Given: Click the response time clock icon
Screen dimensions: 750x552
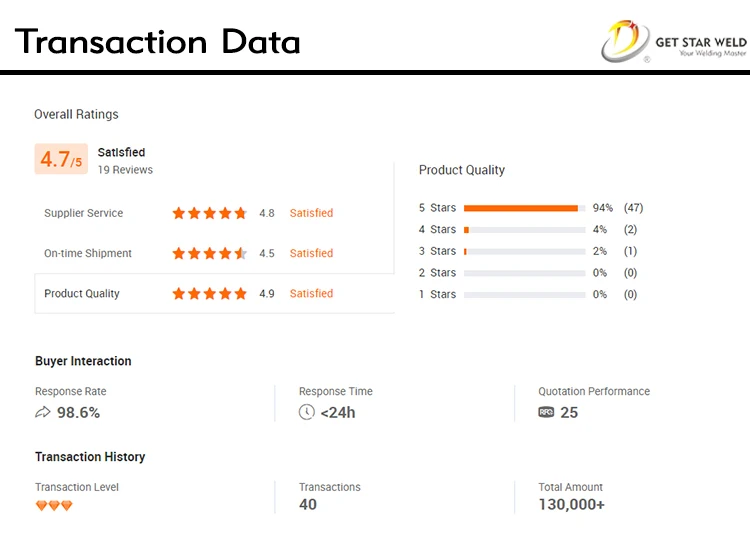Looking at the screenshot, I should tap(307, 412).
